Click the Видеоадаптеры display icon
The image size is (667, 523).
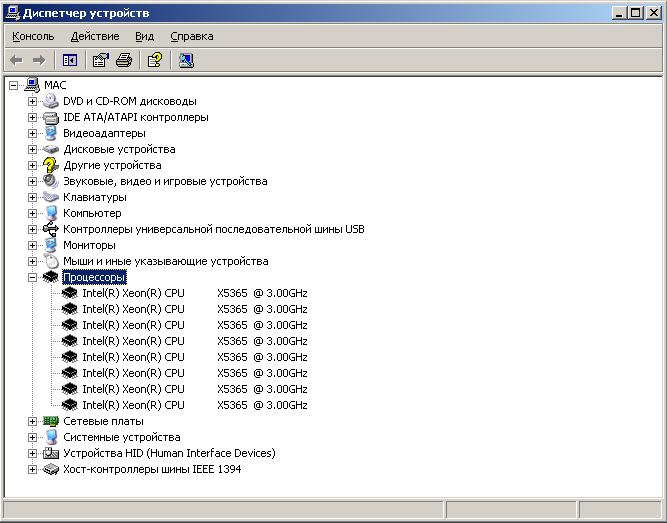click(51, 133)
